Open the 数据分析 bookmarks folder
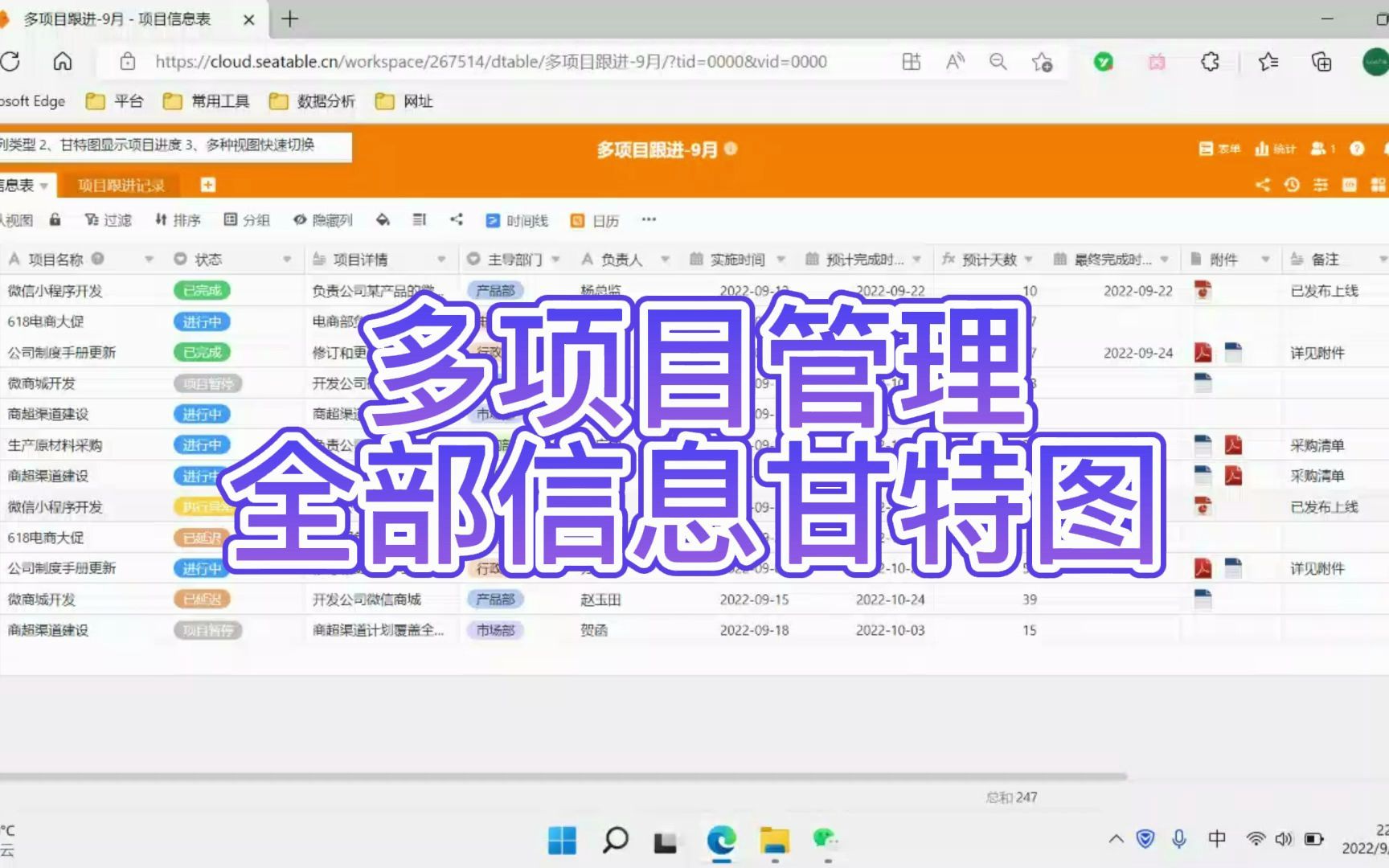The image size is (1389, 868). pos(312,101)
